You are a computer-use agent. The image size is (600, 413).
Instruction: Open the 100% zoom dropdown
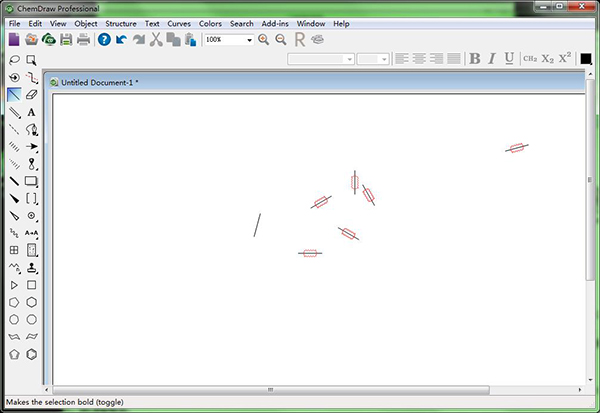tap(249, 40)
